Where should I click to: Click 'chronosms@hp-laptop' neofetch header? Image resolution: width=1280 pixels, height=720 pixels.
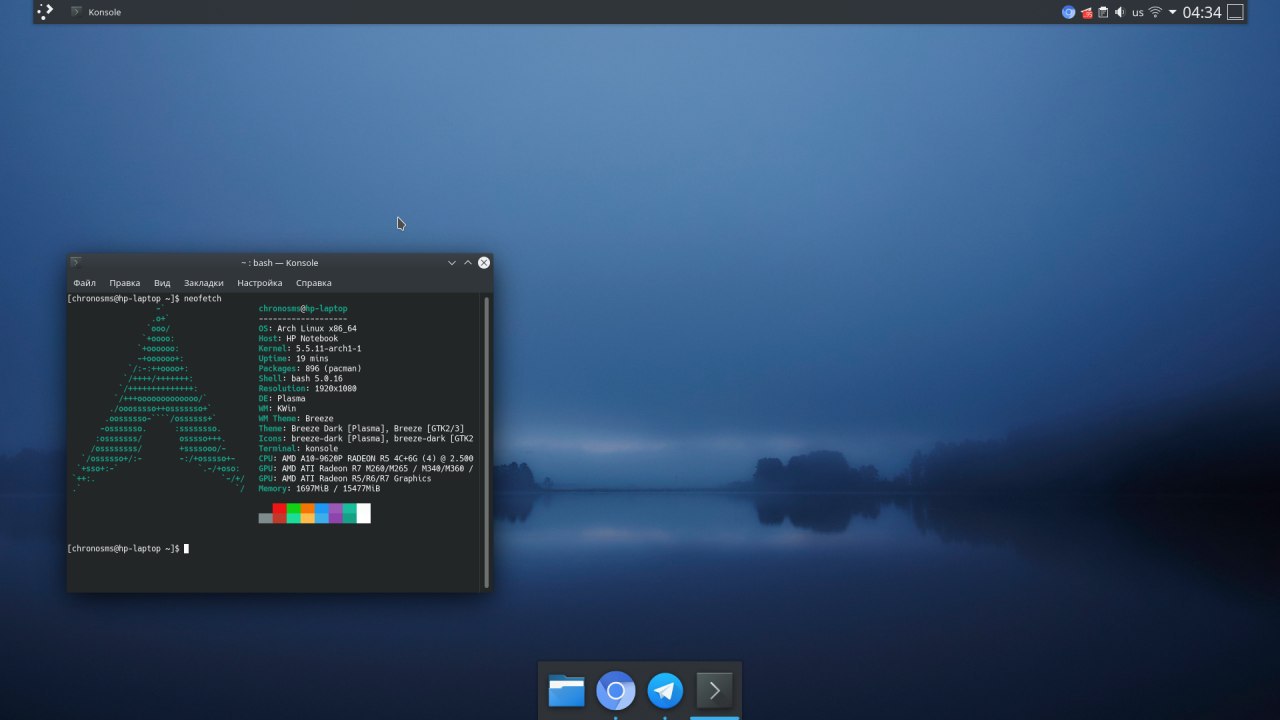[303, 309]
